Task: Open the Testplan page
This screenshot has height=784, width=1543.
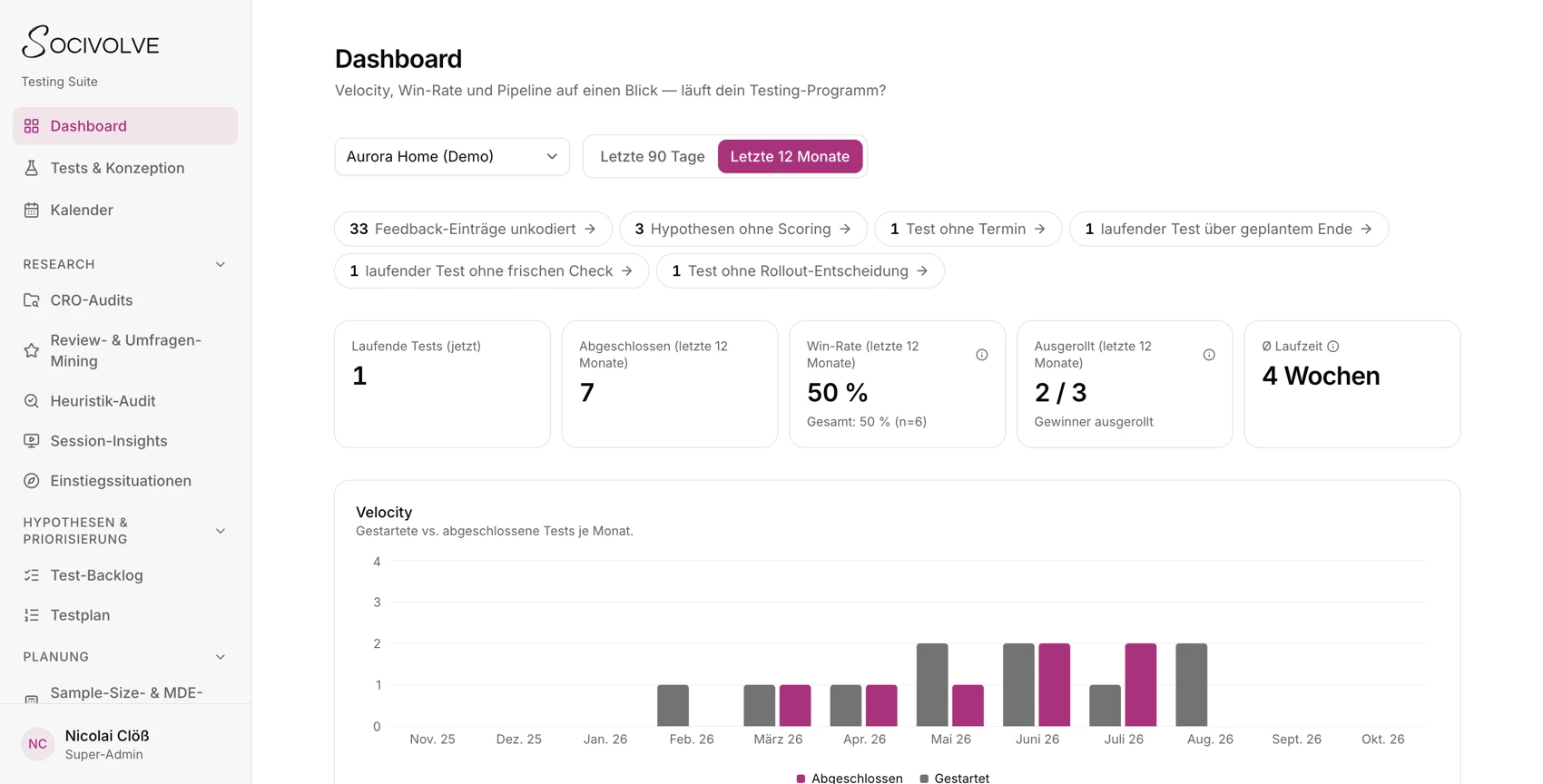Action: click(125, 615)
